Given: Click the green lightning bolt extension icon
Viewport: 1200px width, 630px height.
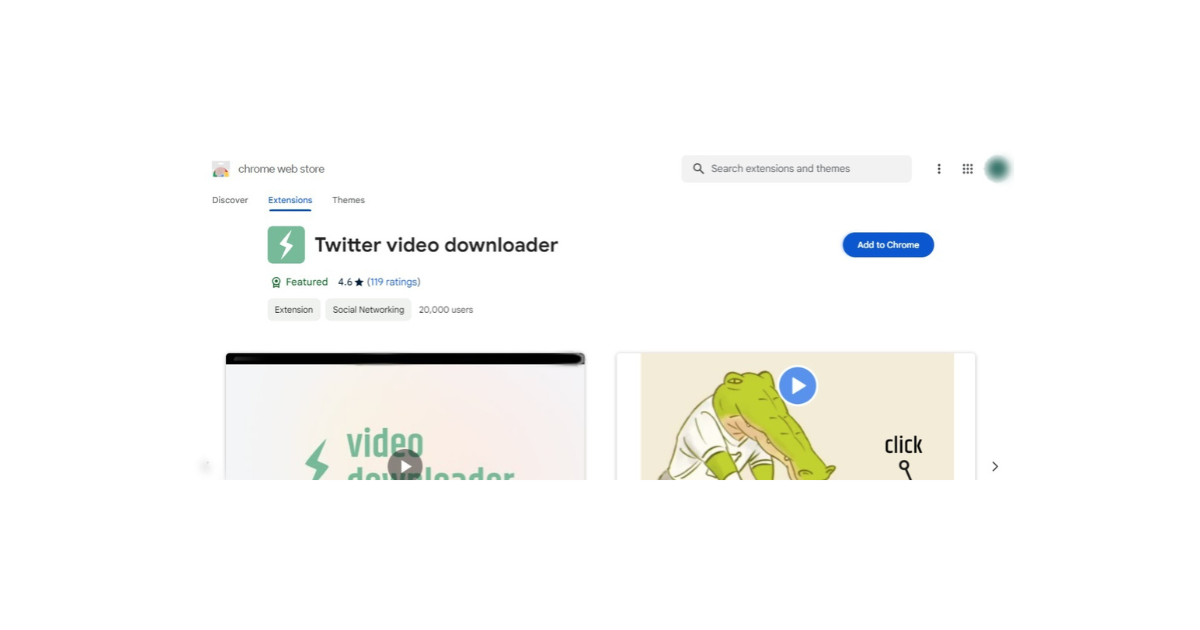Looking at the screenshot, I should click(286, 245).
